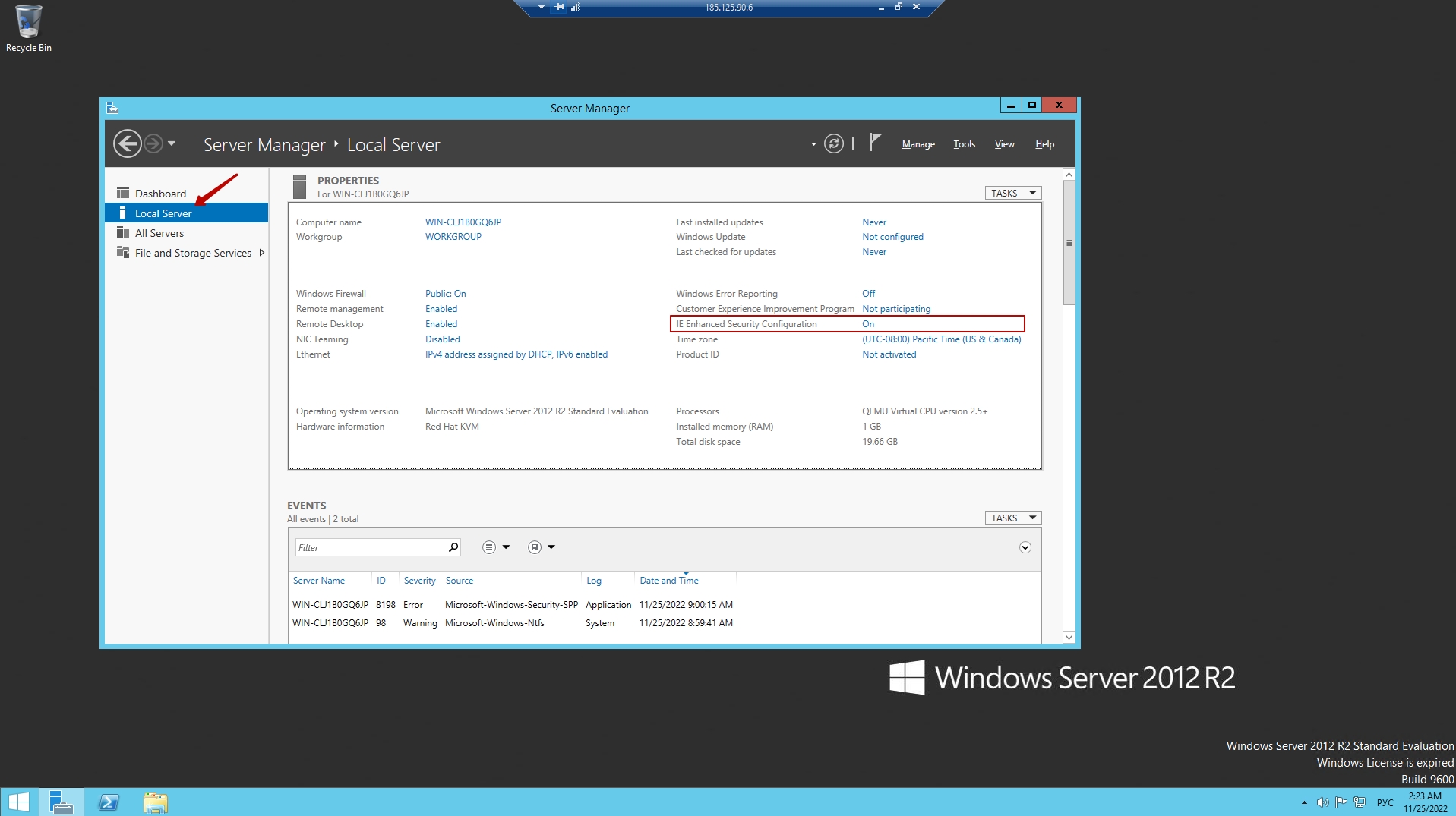
Task: Click the Server Manager taskbar icon
Action: 62,802
